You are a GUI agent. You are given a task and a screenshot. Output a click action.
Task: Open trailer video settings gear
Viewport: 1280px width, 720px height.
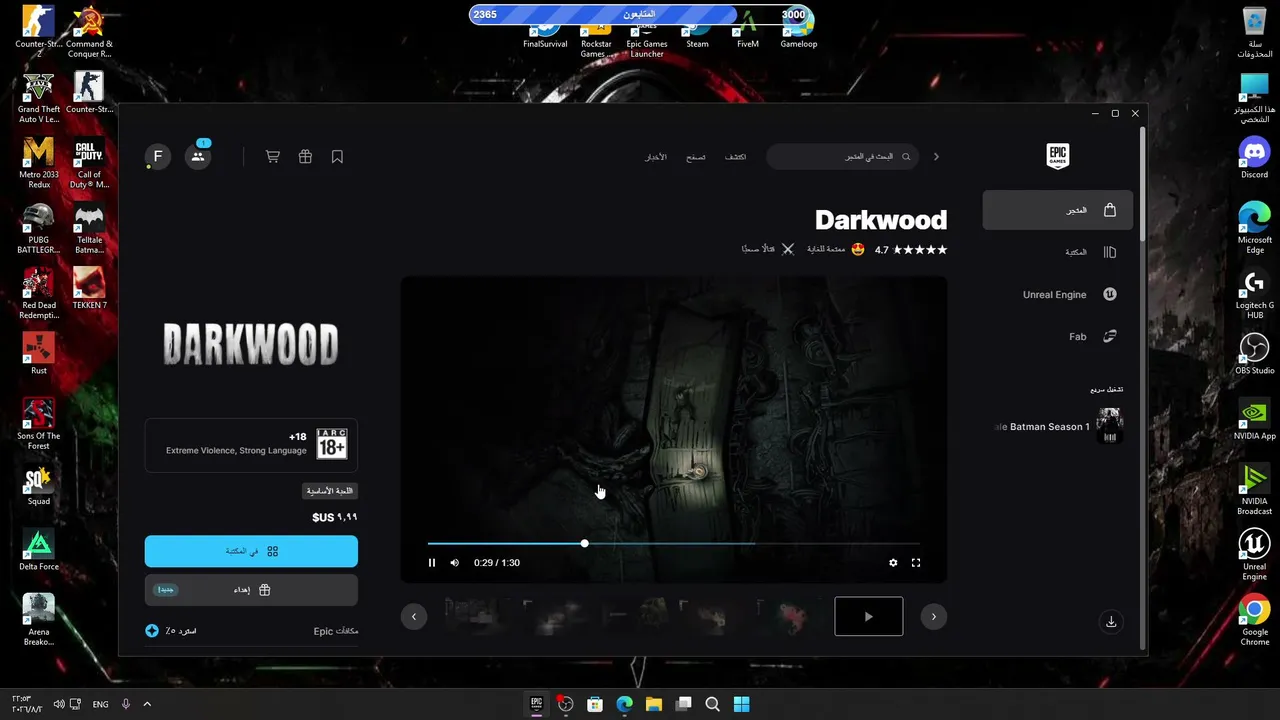tap(893, 563)
